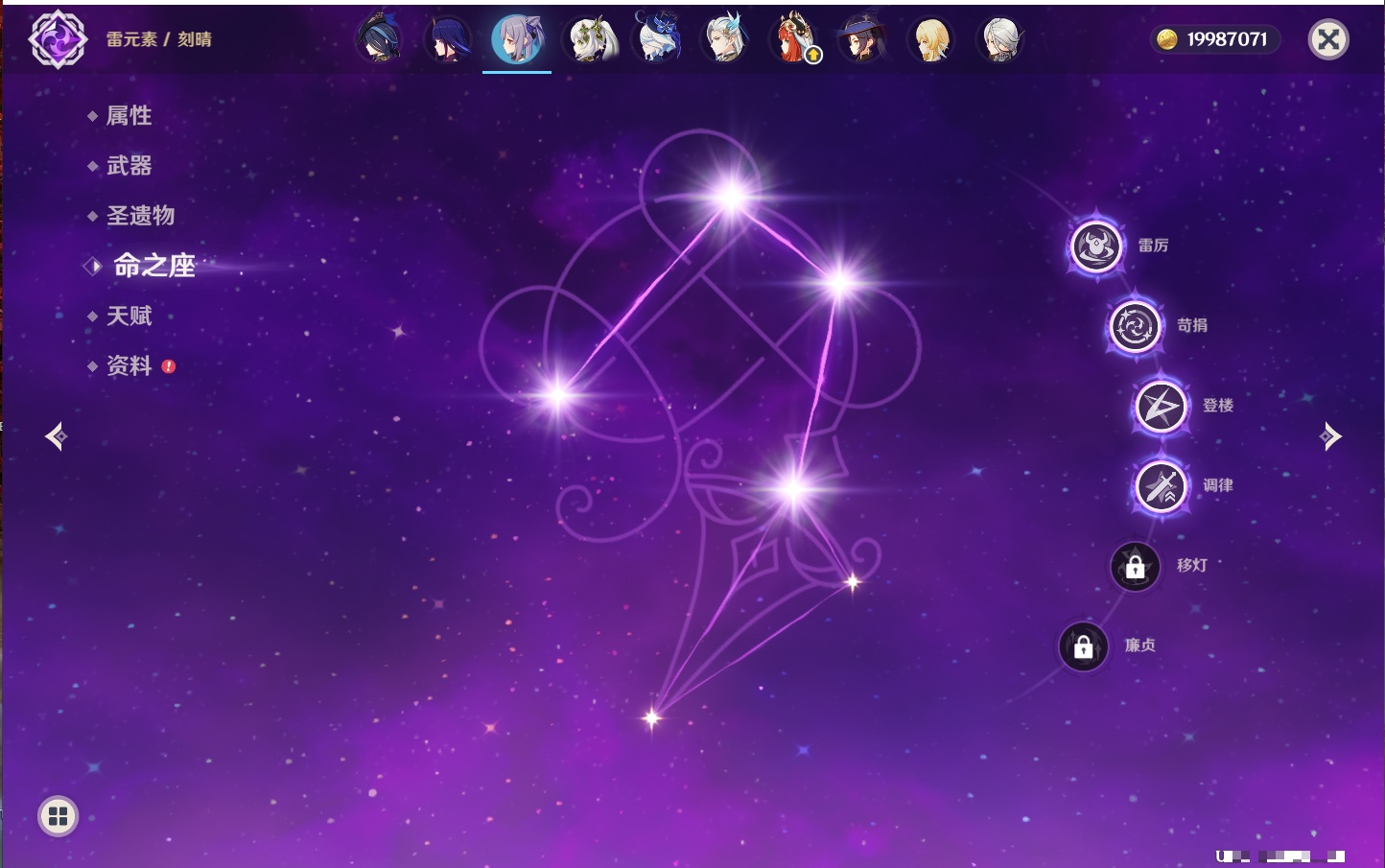Select the Furina avatar with blue hat
1385x868 pixels.
[x=658, y=39]
